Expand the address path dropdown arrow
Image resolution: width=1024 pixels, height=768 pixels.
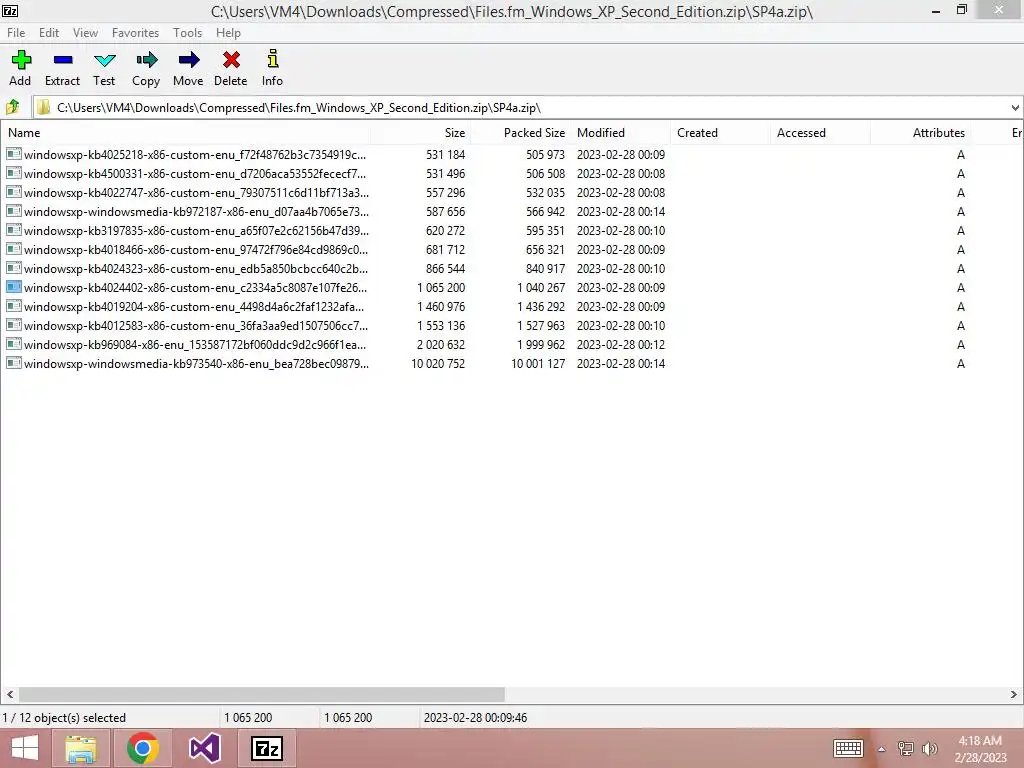point(1015,108)
